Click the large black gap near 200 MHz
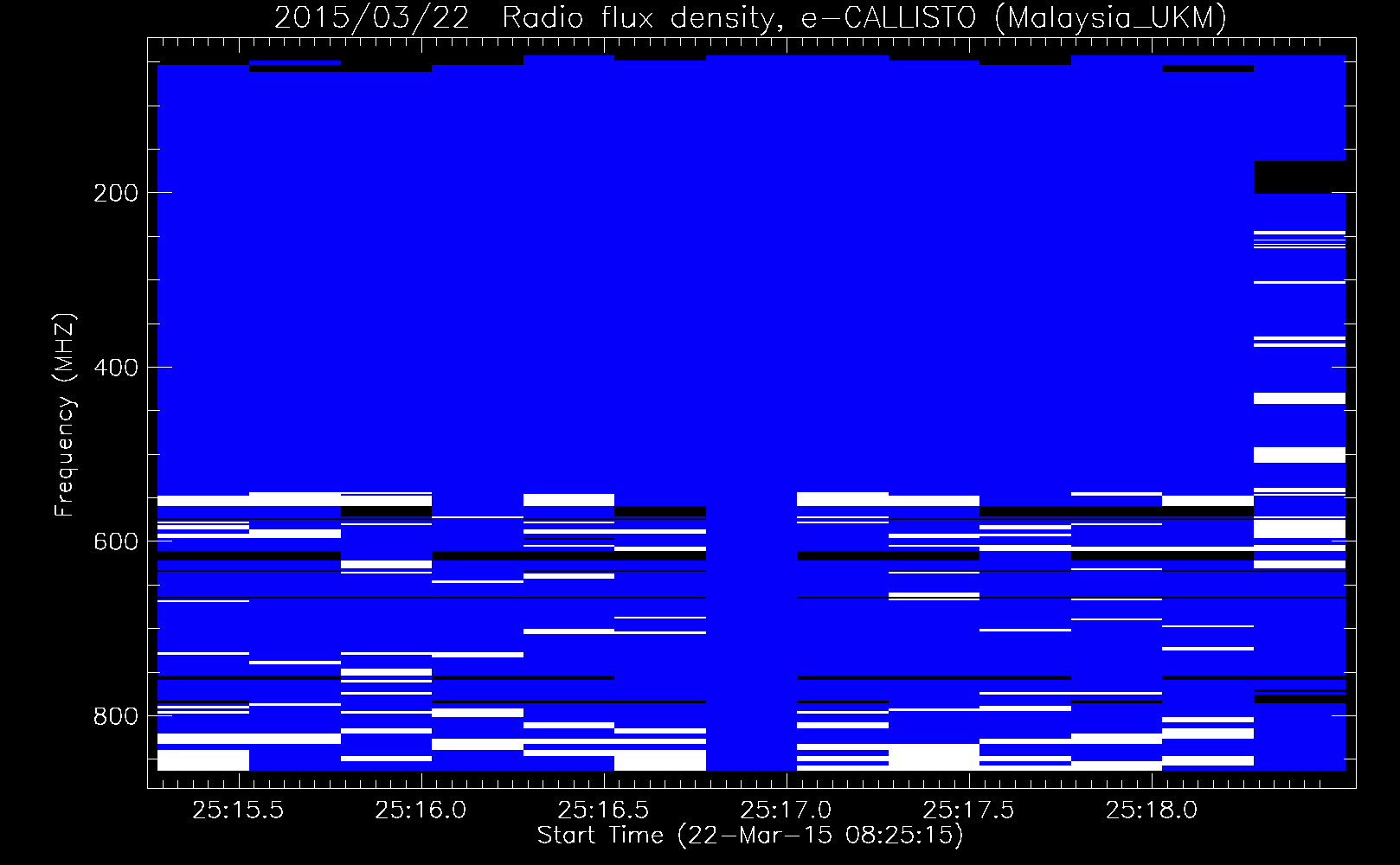 (1300, 177)
